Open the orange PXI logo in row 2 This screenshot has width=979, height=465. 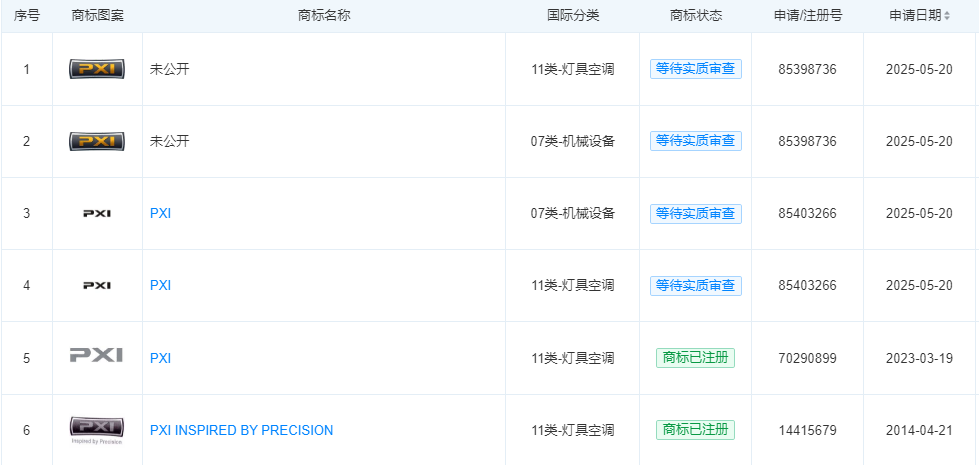click(x=97, y=141)
